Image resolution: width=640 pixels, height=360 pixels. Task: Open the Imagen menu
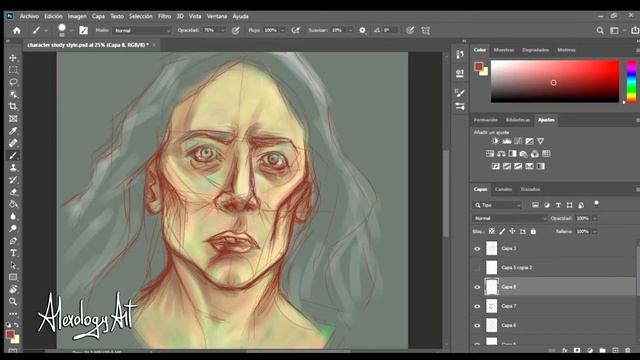pos(77,16)
